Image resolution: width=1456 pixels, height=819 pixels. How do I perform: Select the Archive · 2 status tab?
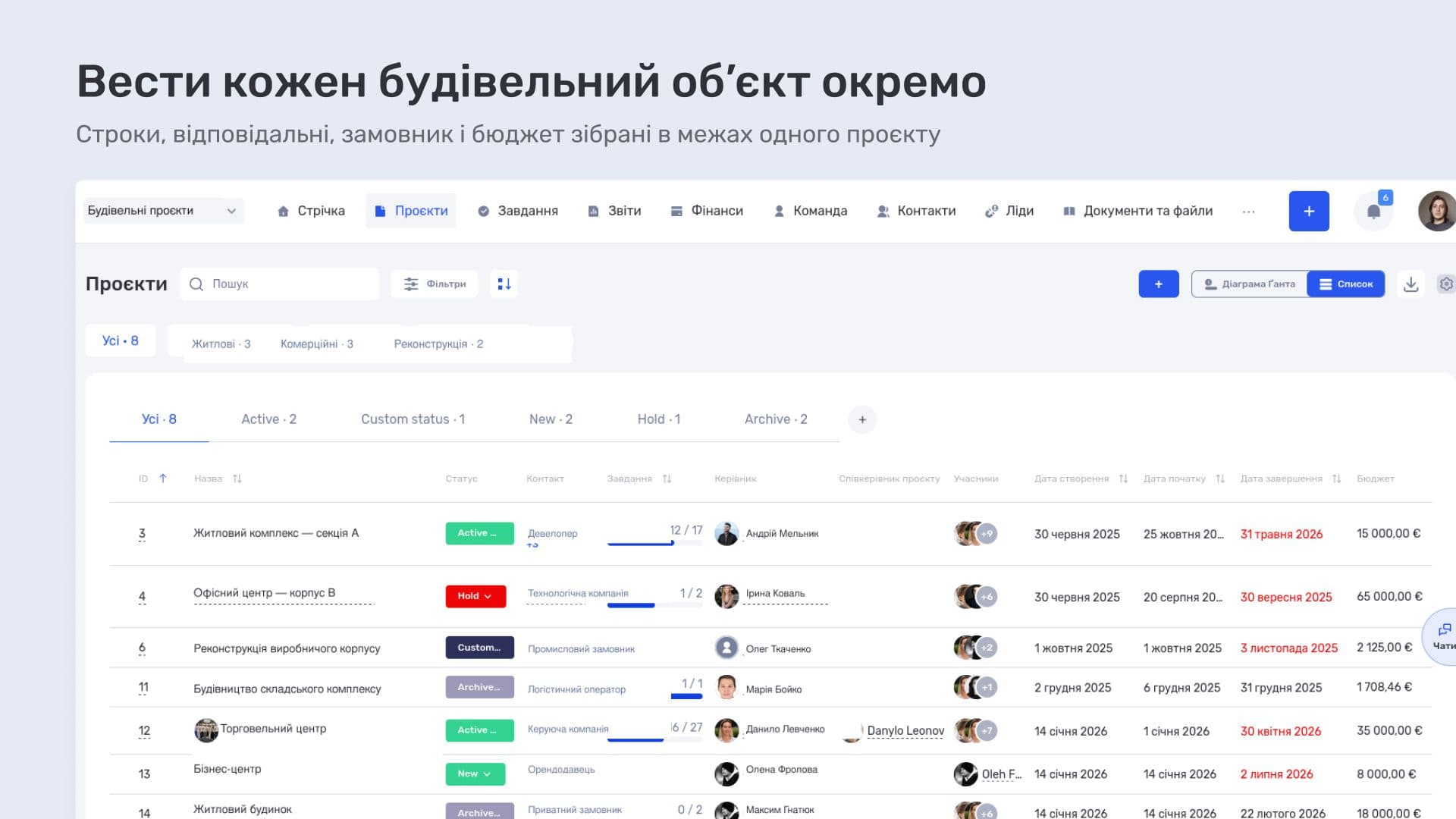coord(776,419)
